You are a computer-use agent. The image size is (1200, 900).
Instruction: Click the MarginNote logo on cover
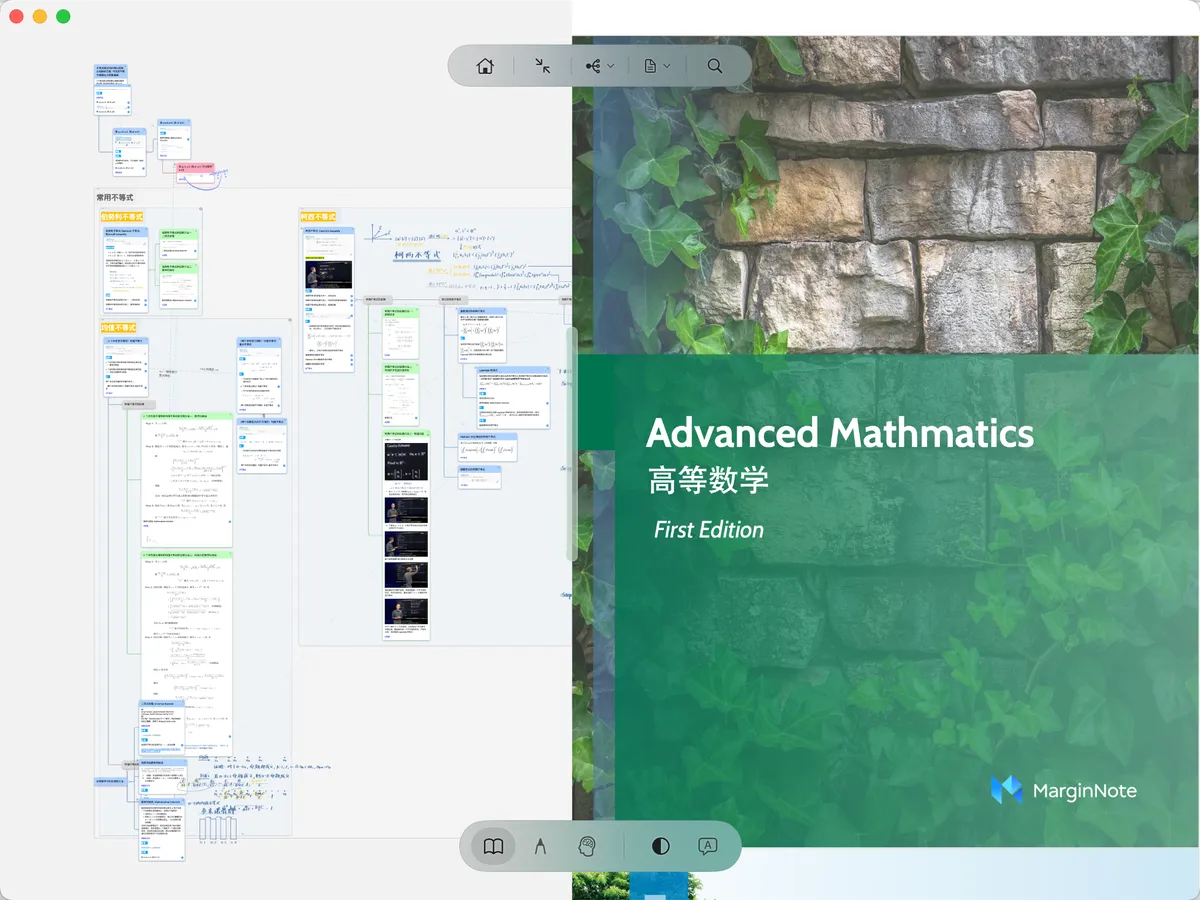pos(1063,790)
